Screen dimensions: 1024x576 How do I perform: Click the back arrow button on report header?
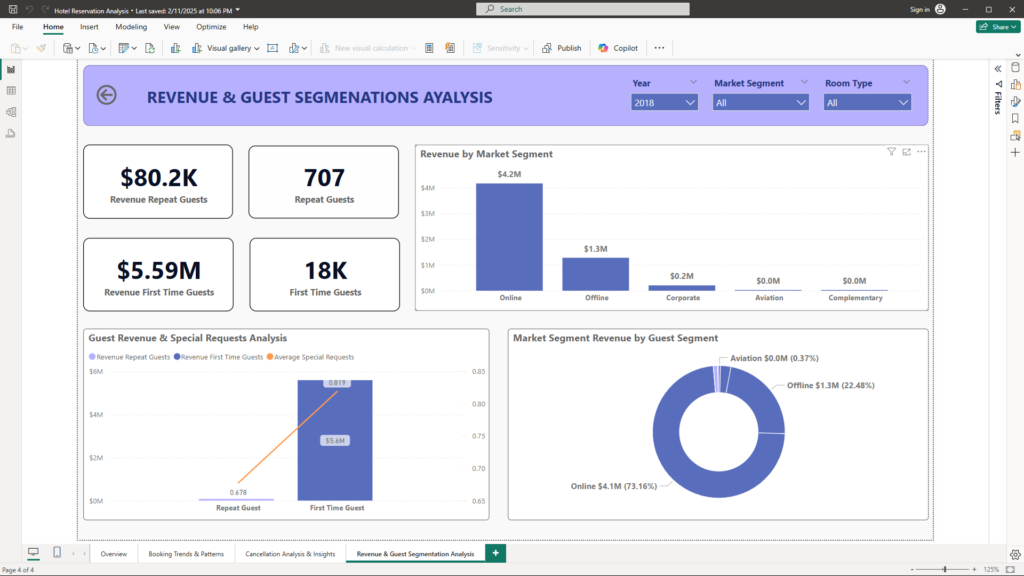[x=106, y=95]
